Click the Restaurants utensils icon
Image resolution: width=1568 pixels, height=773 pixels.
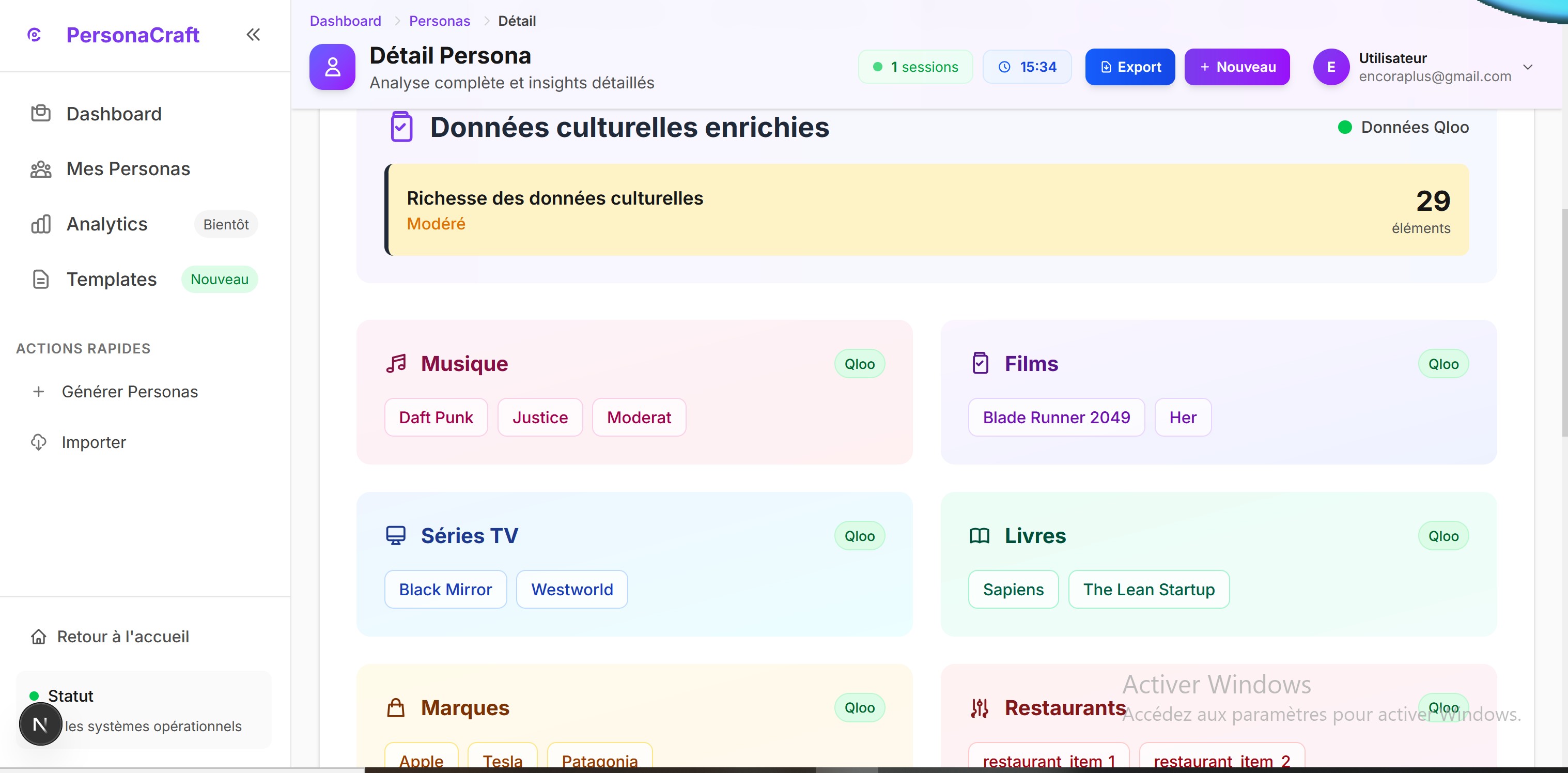click(x=980, y=708)
